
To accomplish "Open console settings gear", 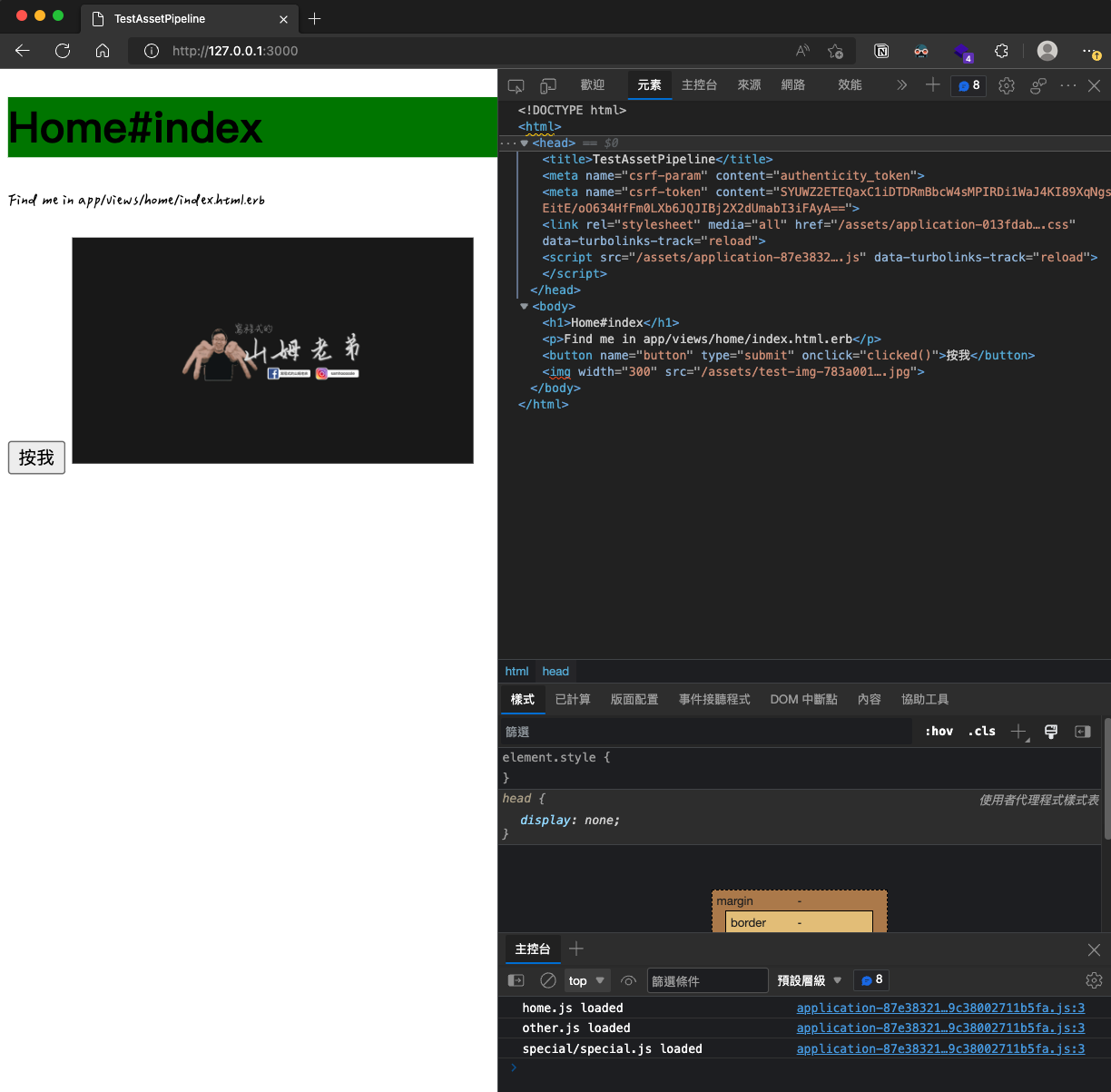I will pos(1094,980).
